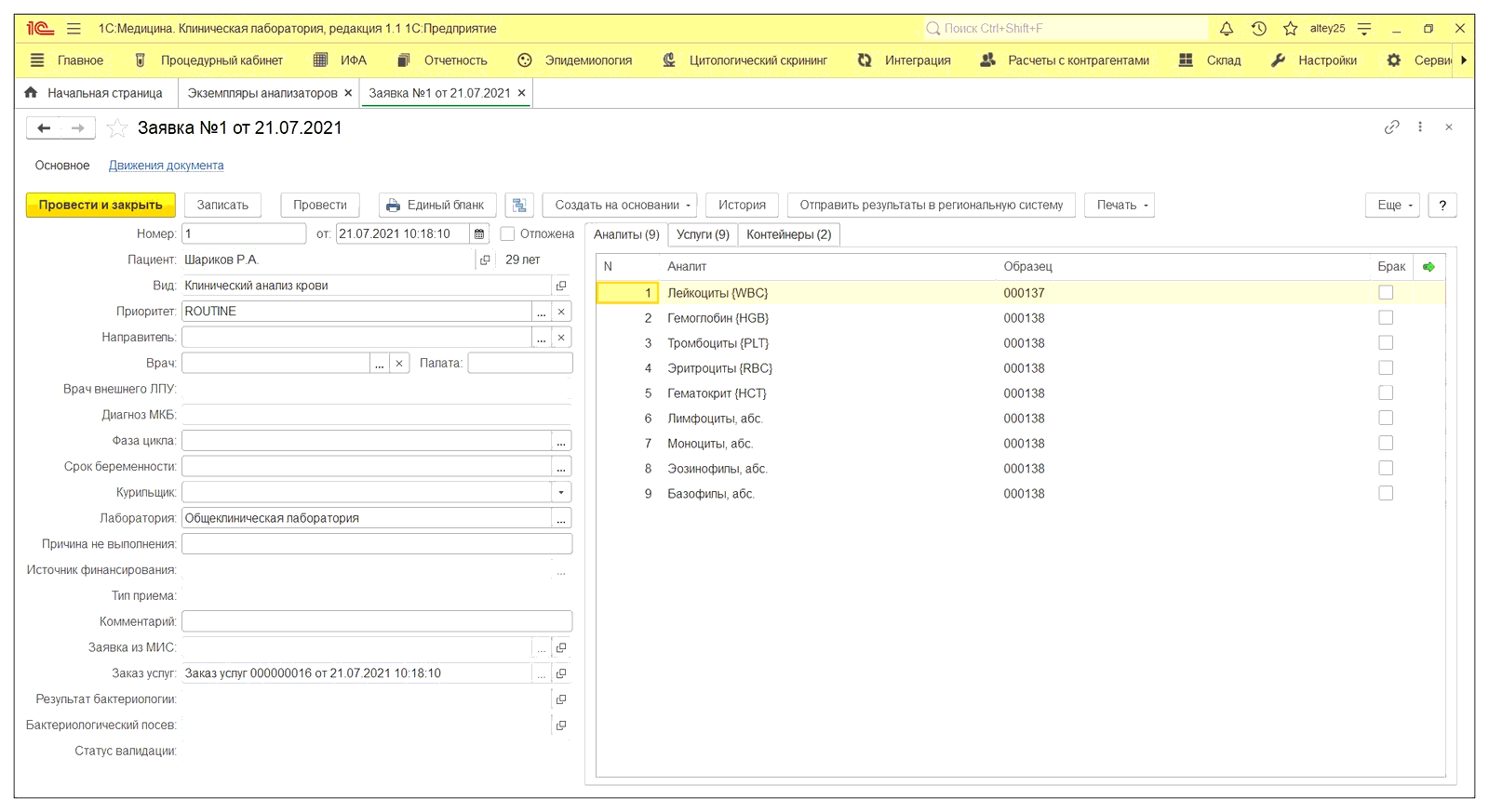1489x812 pixels.
Task: Open help with the ? button
Action: (1442, 206)
